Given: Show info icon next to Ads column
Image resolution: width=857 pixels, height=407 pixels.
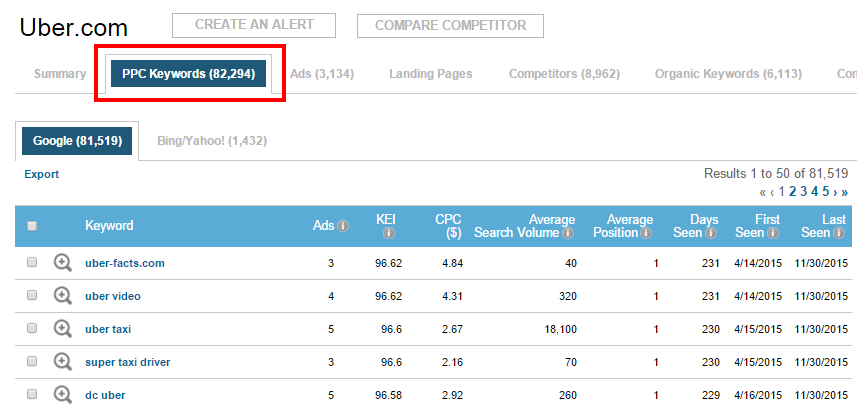Looking at the screenshot, I should [x=343, y=226].
